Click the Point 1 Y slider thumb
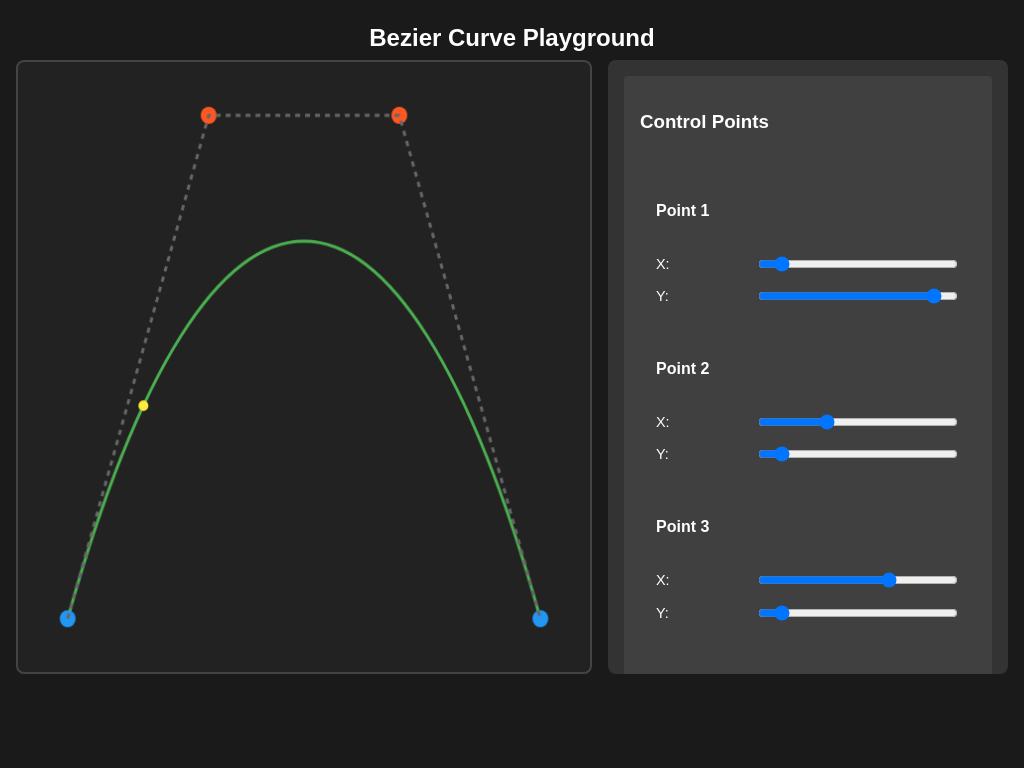This screenshot has width=1024, height=768. (936, 296)
